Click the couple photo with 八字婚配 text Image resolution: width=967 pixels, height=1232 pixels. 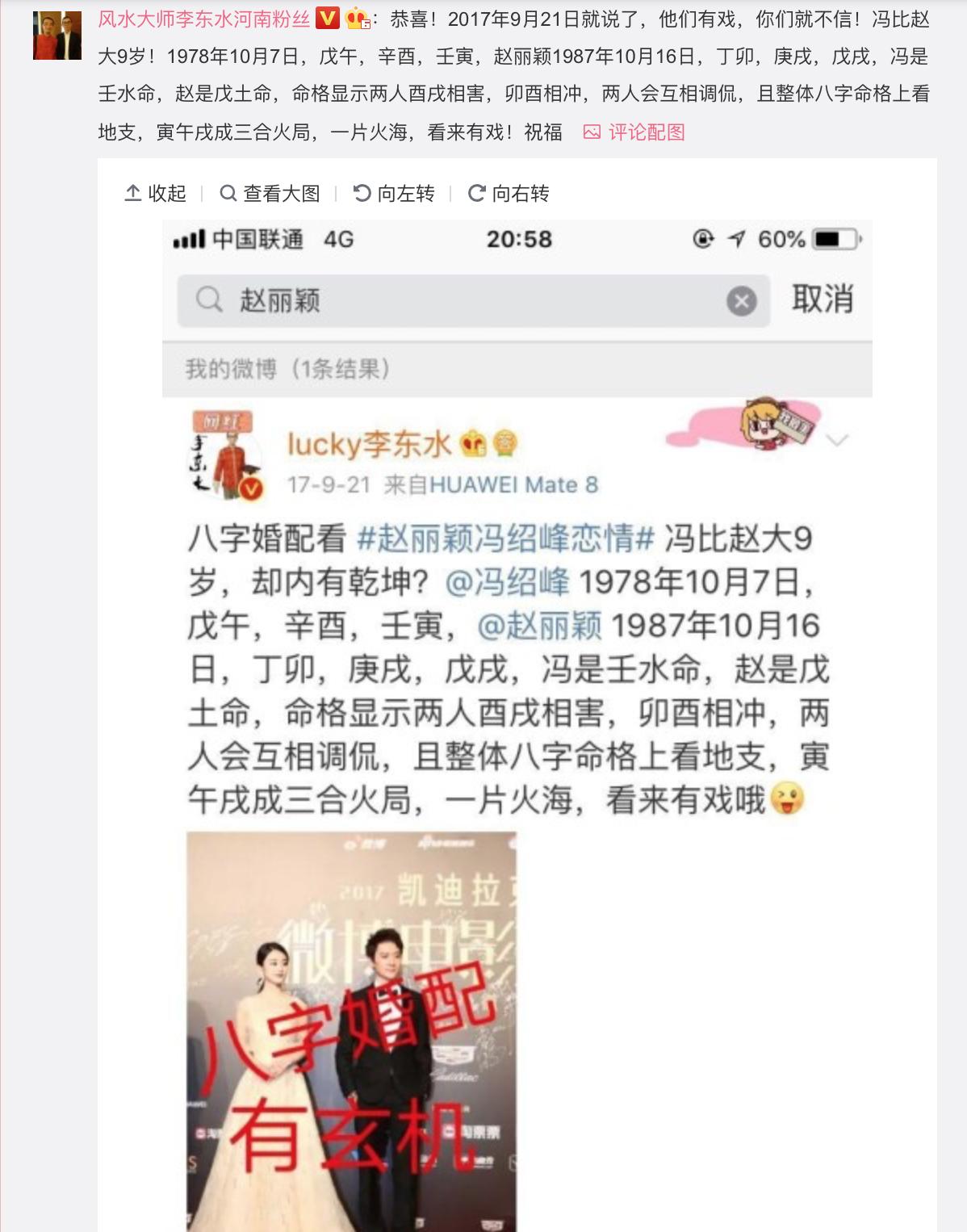tap(351, 1031)
